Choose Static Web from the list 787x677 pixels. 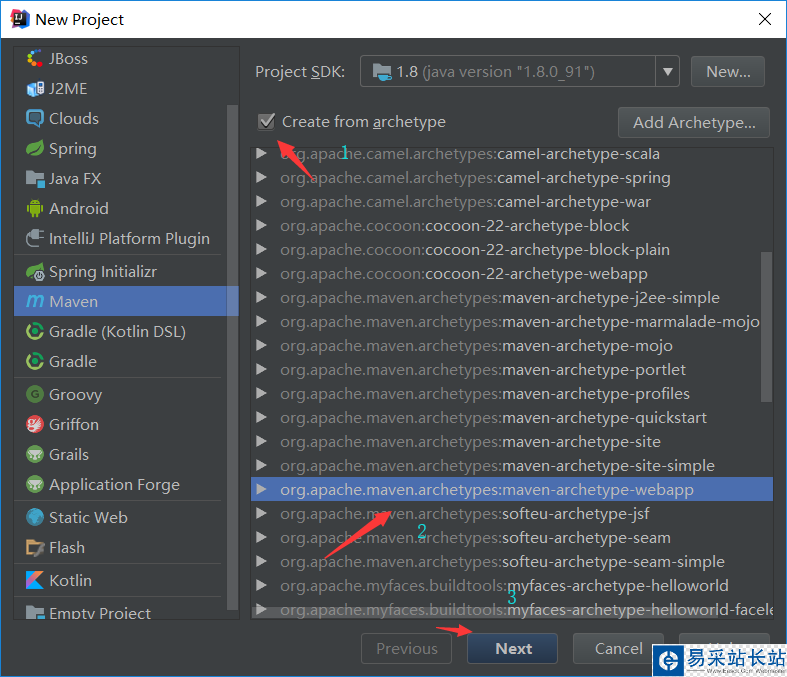tap(88, 517)
